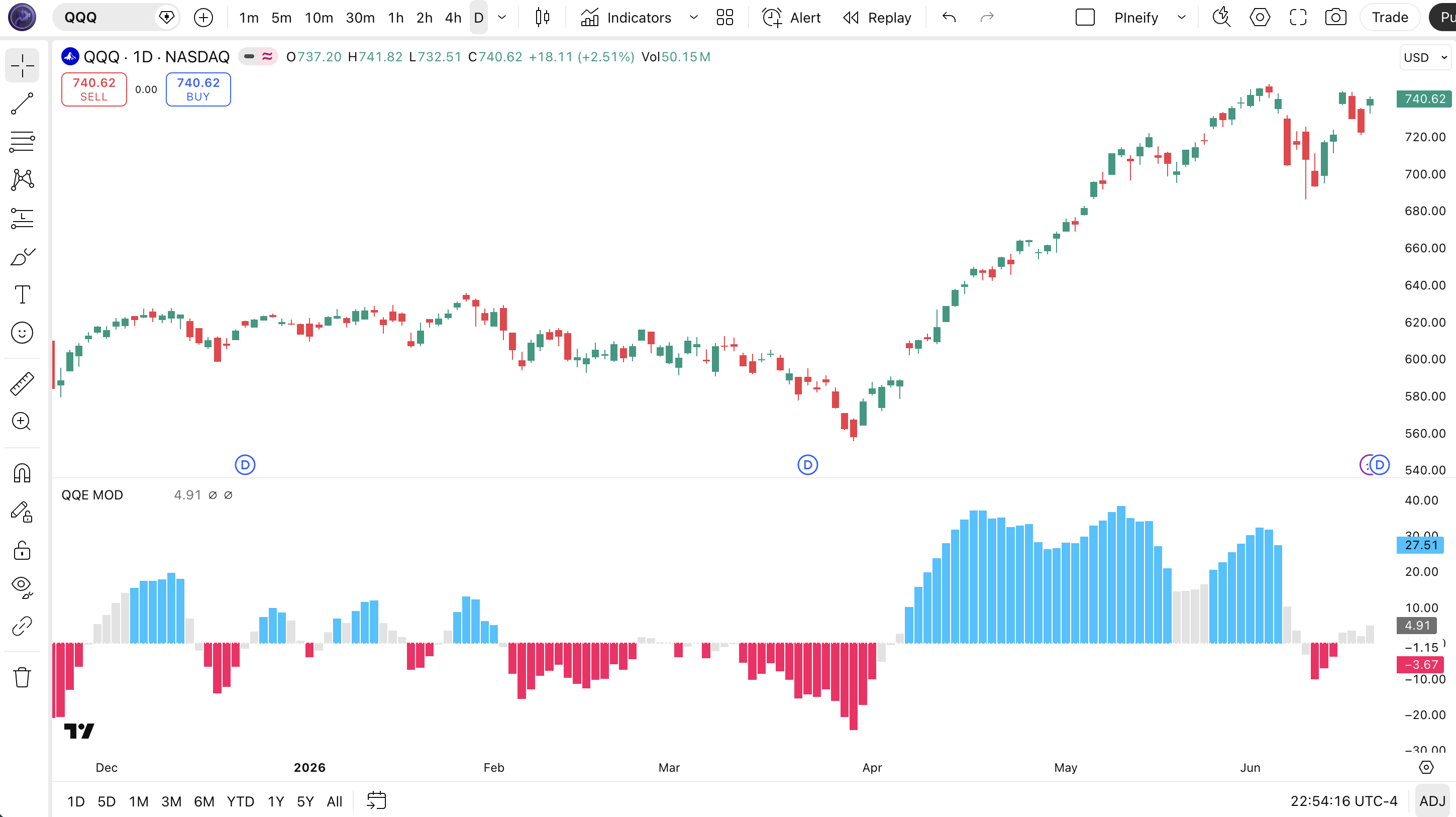Select the text annotation tool
The height and width of the screenshot is (817, 1456).
tap(22, 294)
